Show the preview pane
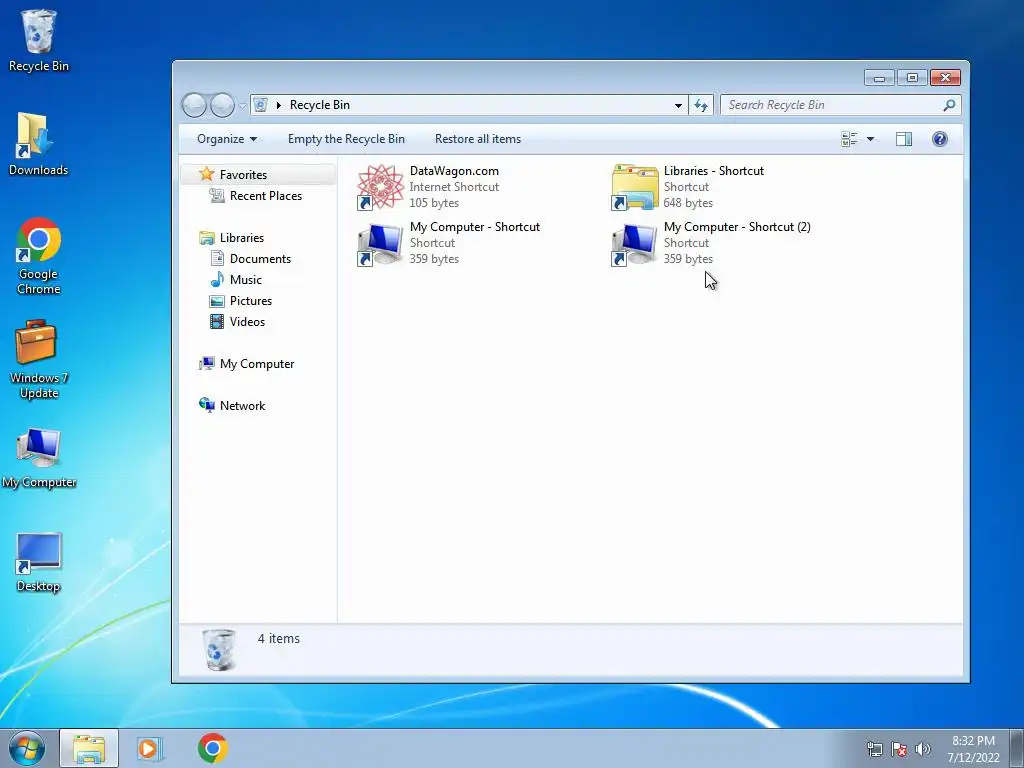The image size is (1024, 768). tap(904, 139)
